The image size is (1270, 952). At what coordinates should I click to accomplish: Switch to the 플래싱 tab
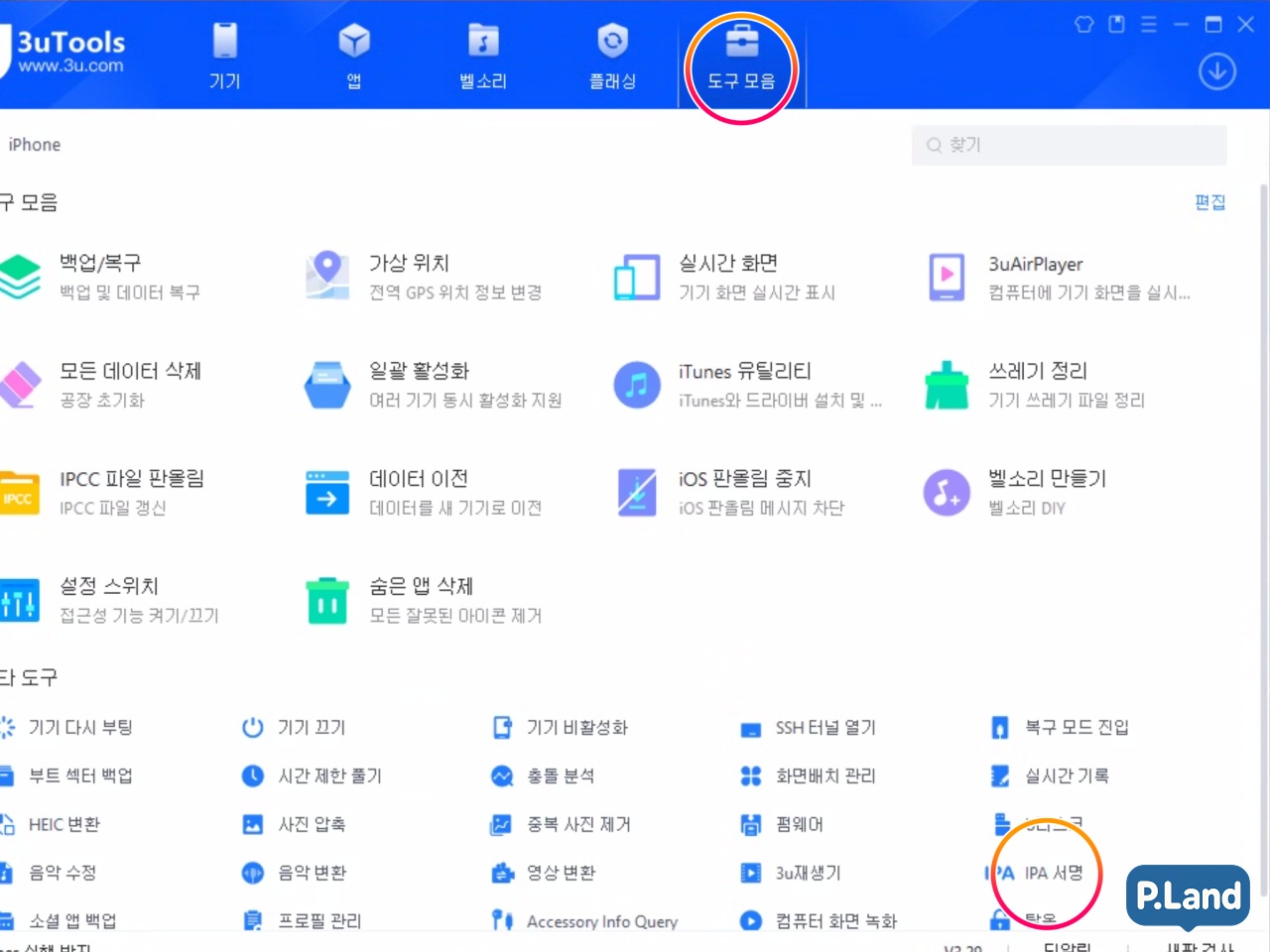(x=612, y=56)
